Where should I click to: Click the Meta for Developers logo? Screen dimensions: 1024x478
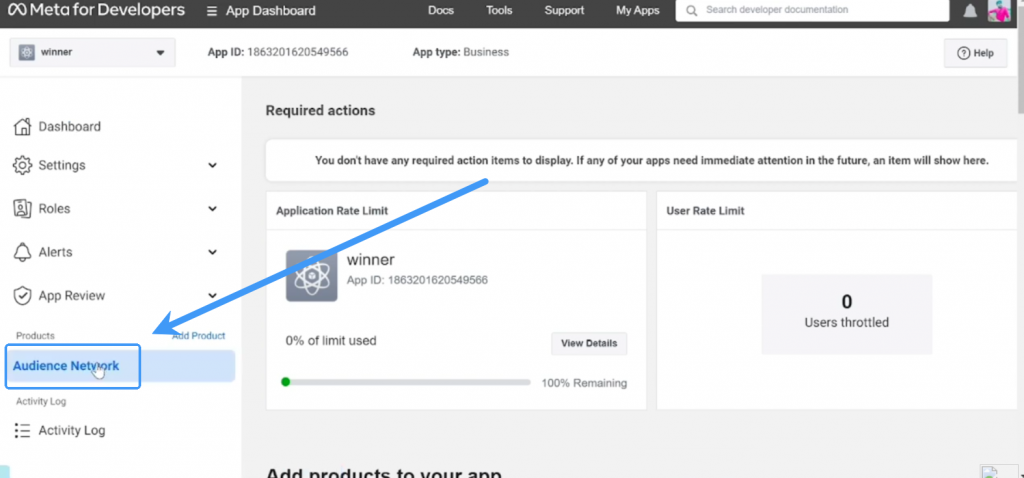click(x=97, y=10)
